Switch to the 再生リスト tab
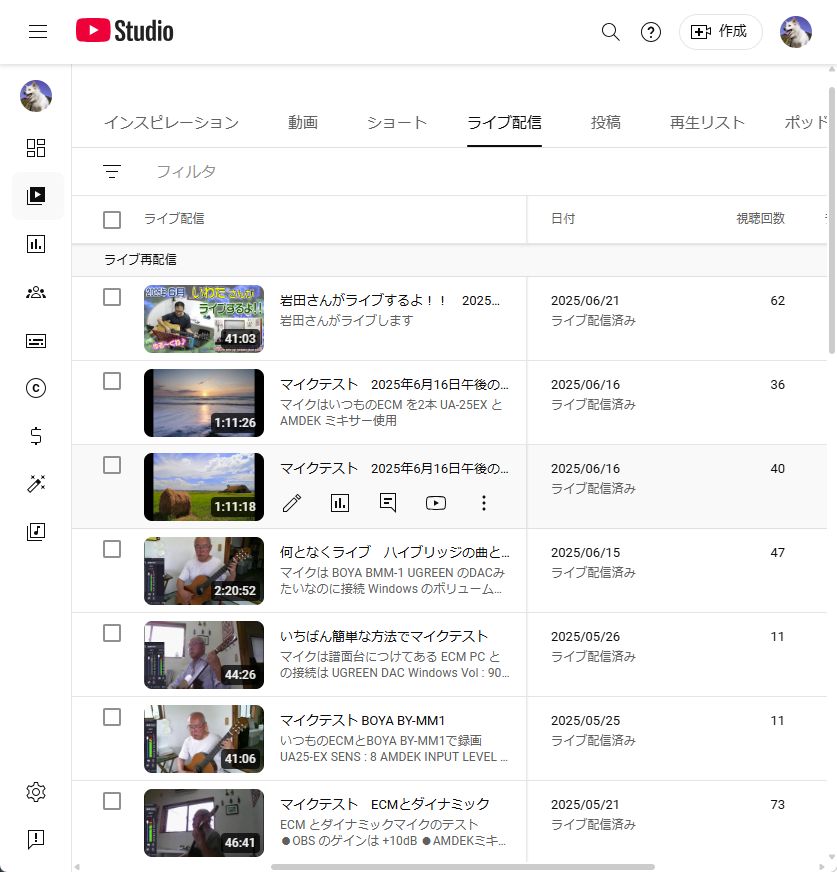Screen dimensions: 837x872 coord(707,123)
